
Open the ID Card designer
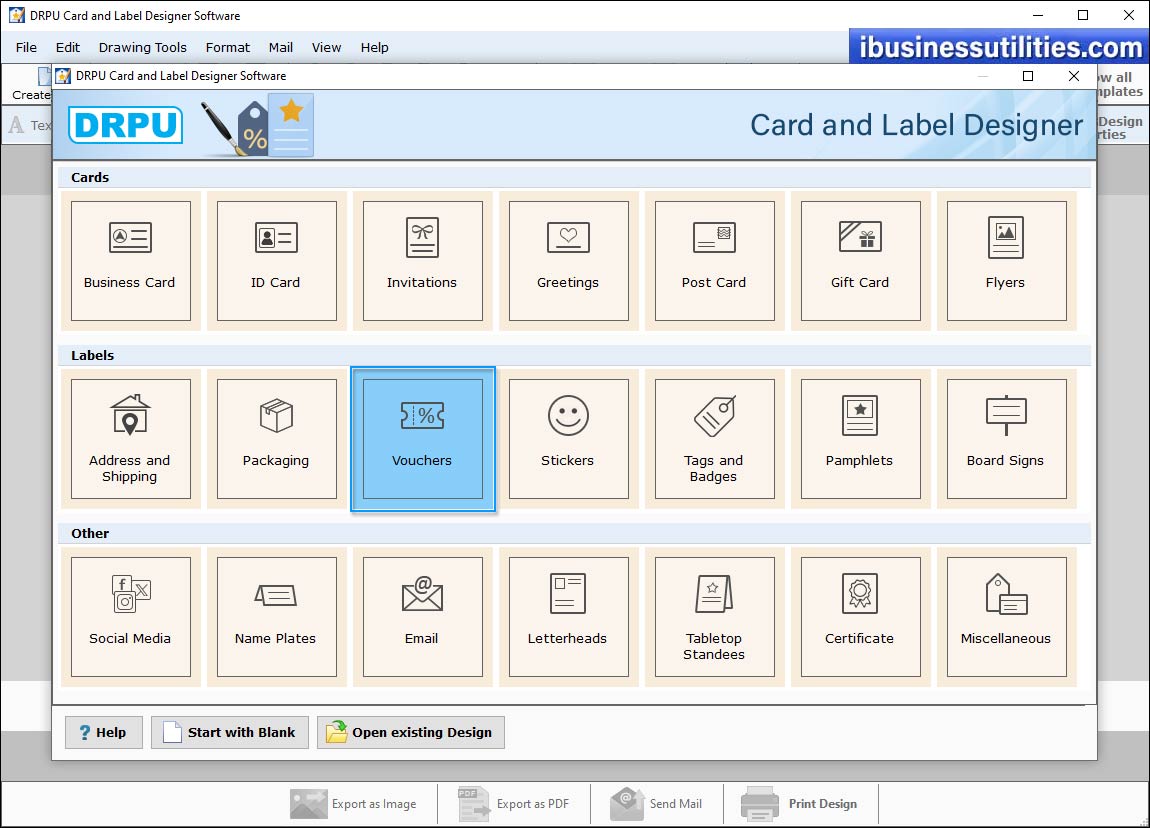[x=276, y=260]
